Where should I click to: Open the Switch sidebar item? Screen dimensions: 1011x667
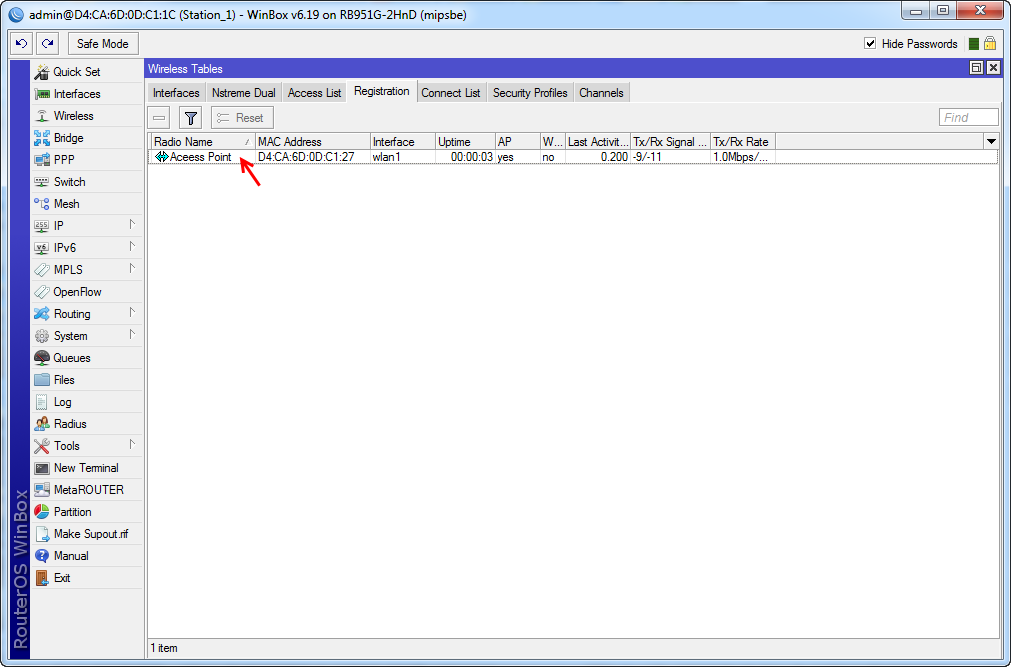(86, 182)
